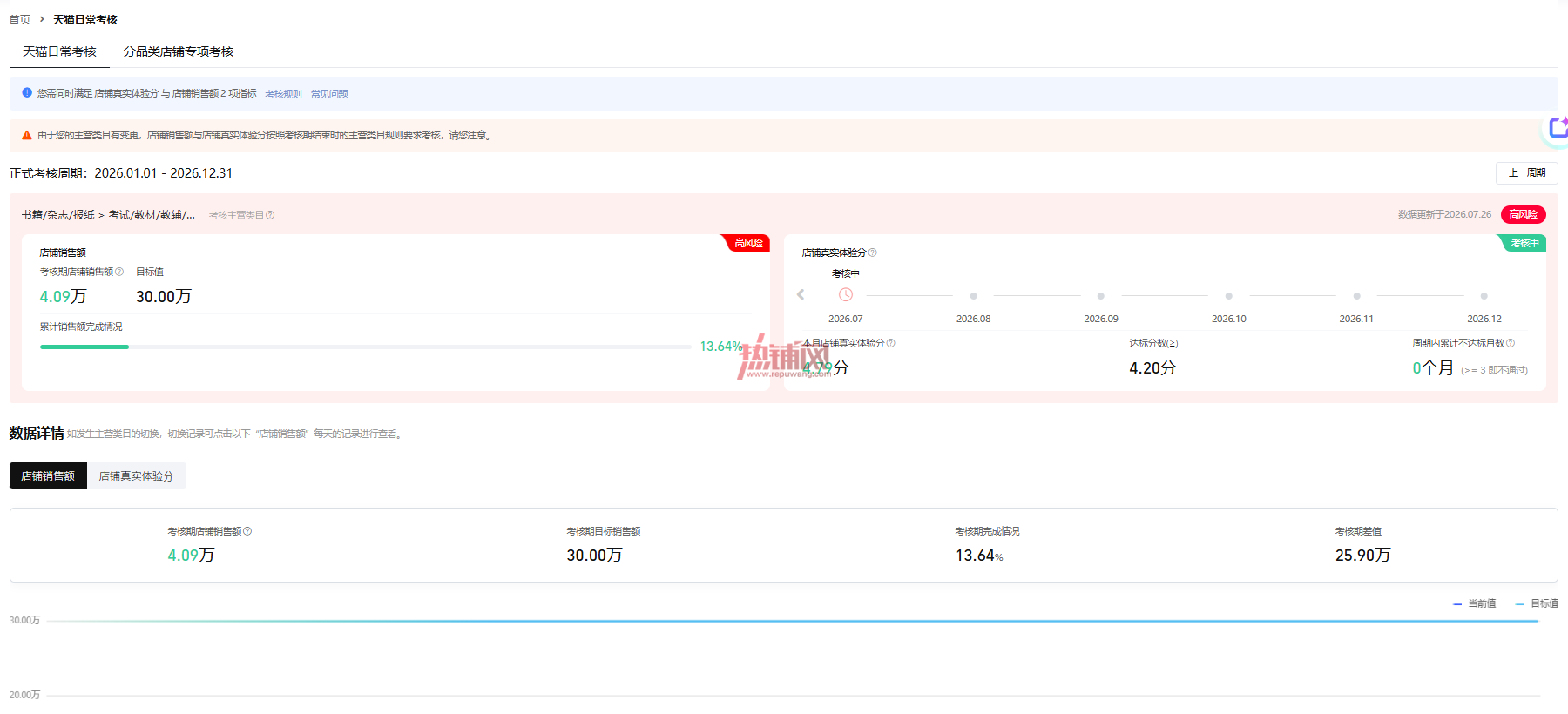The height and width of the screenshot is (714, 1568).
Task: Click the question icon next to 店铺真实体验分 title
Action: (873, 253)
